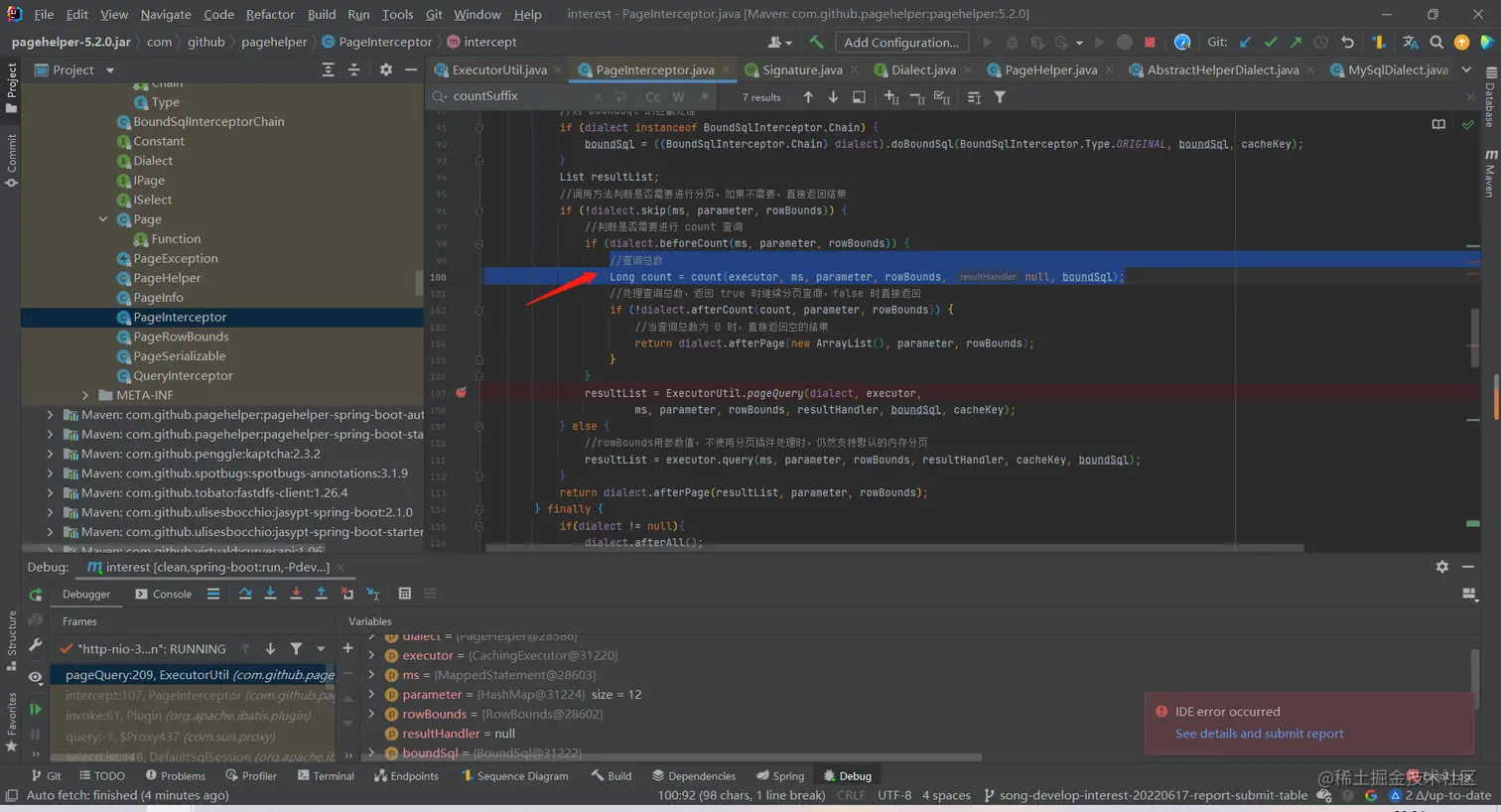Click See details and submit report
Viewport: 1501px width, 812px height.
(1259, 734)
